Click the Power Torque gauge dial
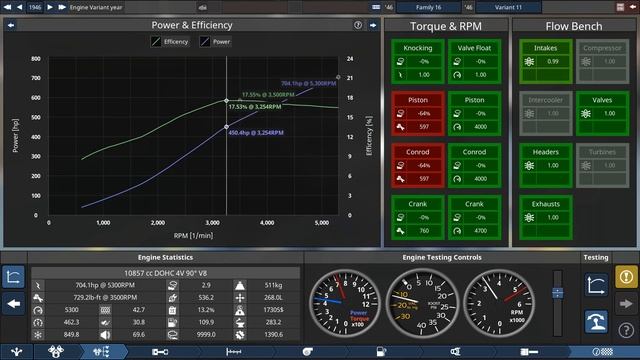Viewport: 640px width, 360px height. coord(345,304)
